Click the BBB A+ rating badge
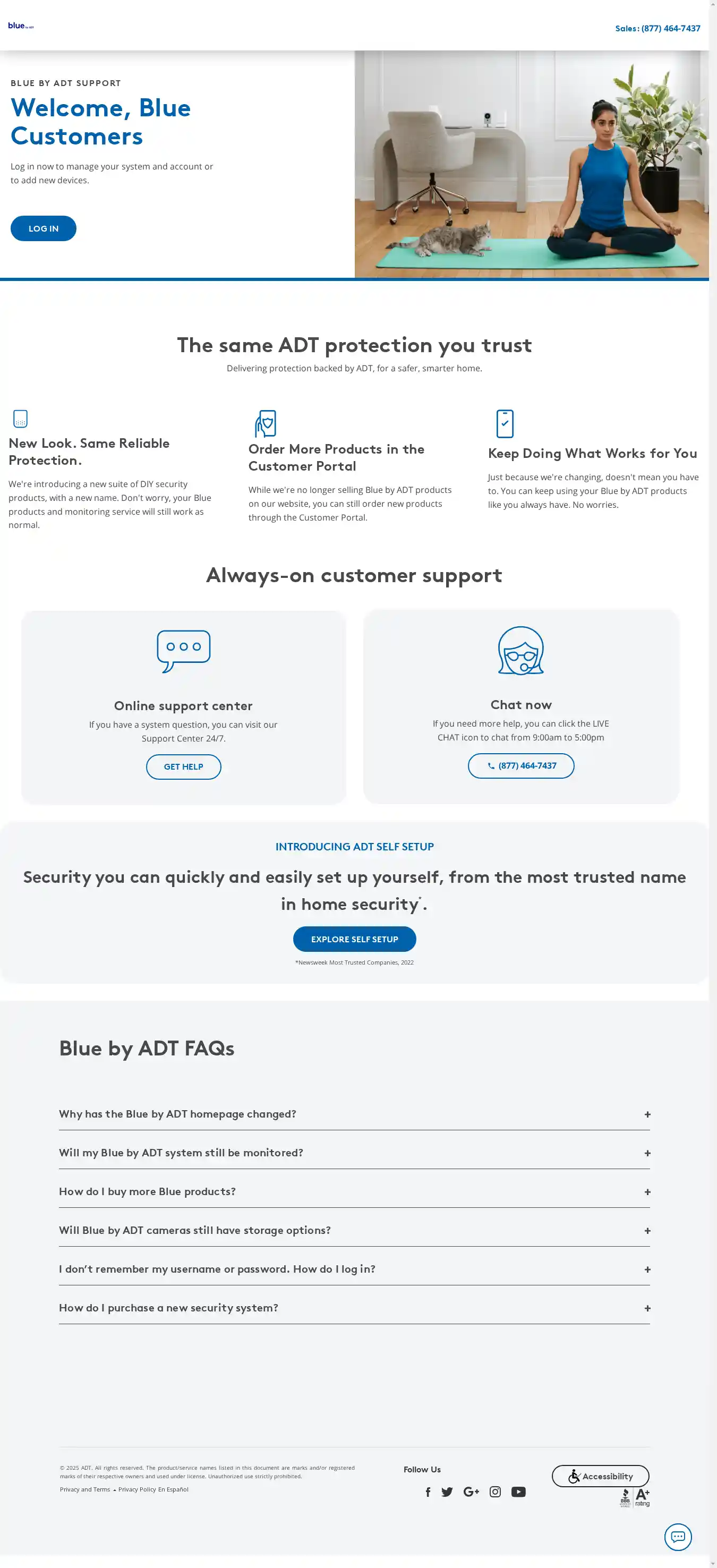This screenshot has height=1568, width=717. coord(634,1497)
